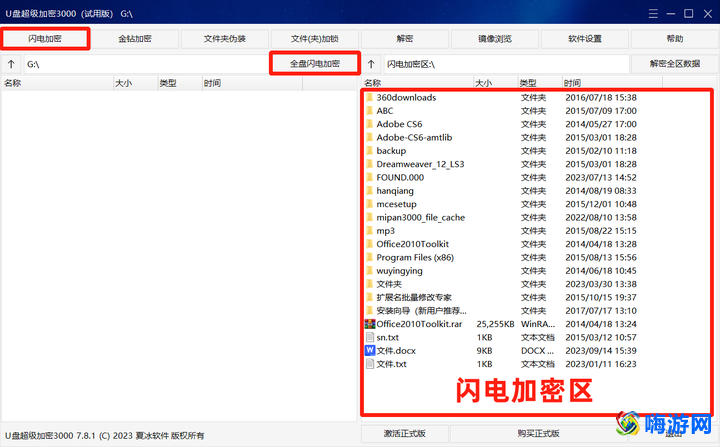Click the 25,255KB size cell
Screen dimensions: 720x447
click(x=495, y=324)
